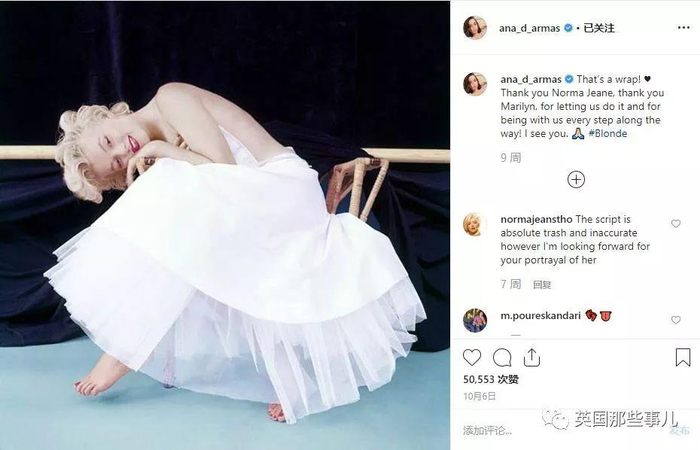Open the post photo of the white dress

pyautogui.click(x=225, y=225)
